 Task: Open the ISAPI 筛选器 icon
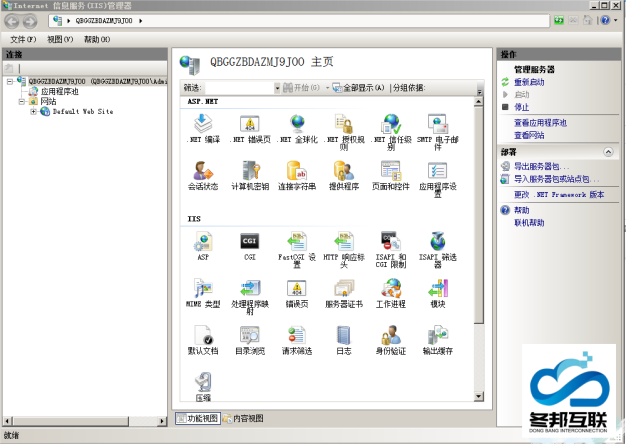(x=438, y=249)
